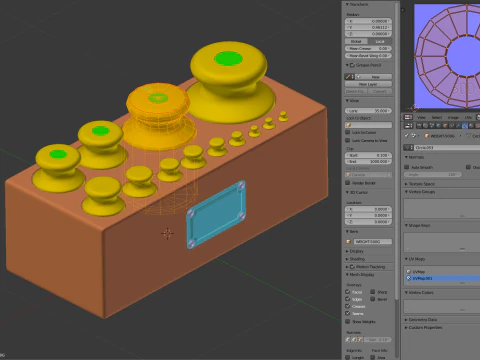
Task: Click the blue nameplate on the box
Action: tap(217, 215)
